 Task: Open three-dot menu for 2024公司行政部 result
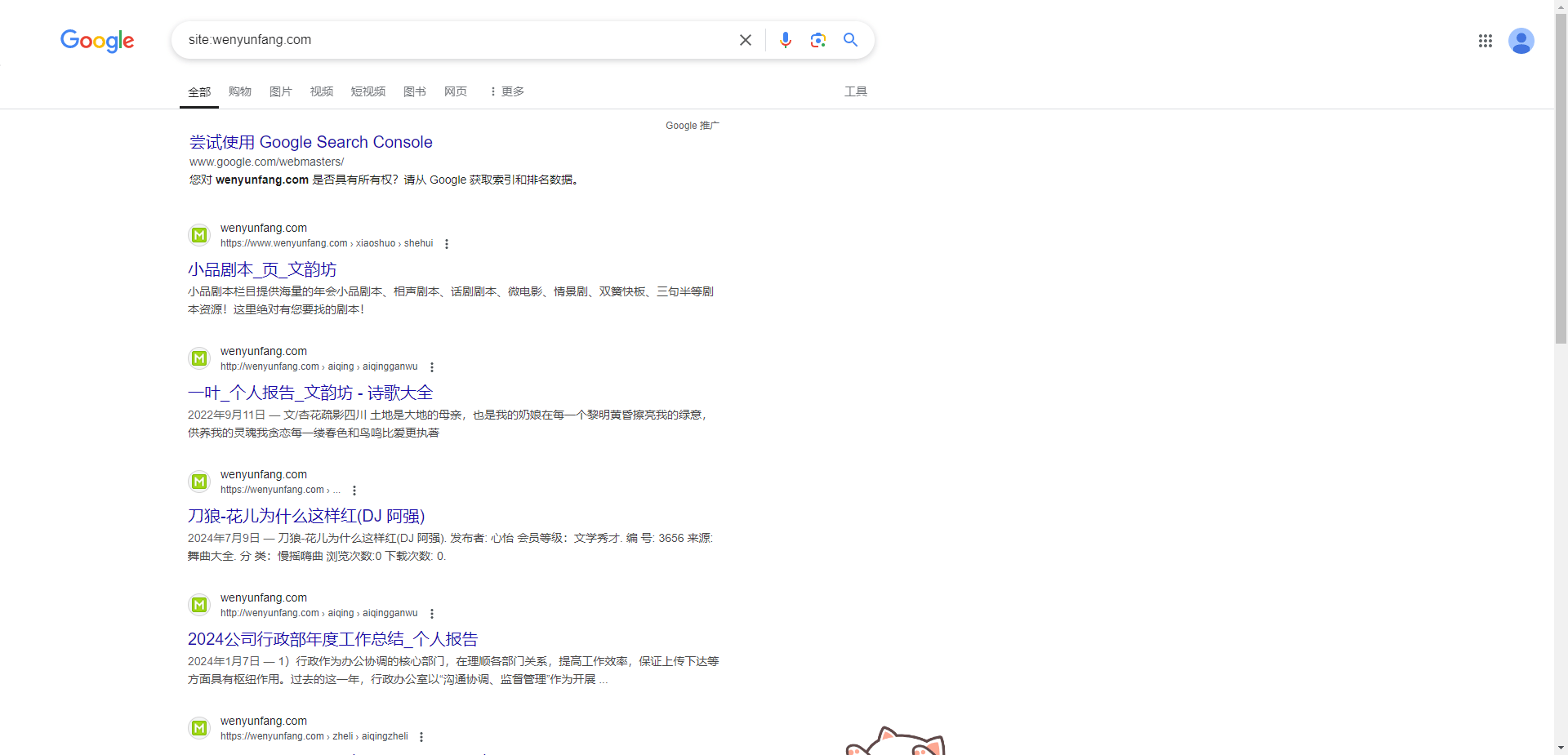point(432,614)
